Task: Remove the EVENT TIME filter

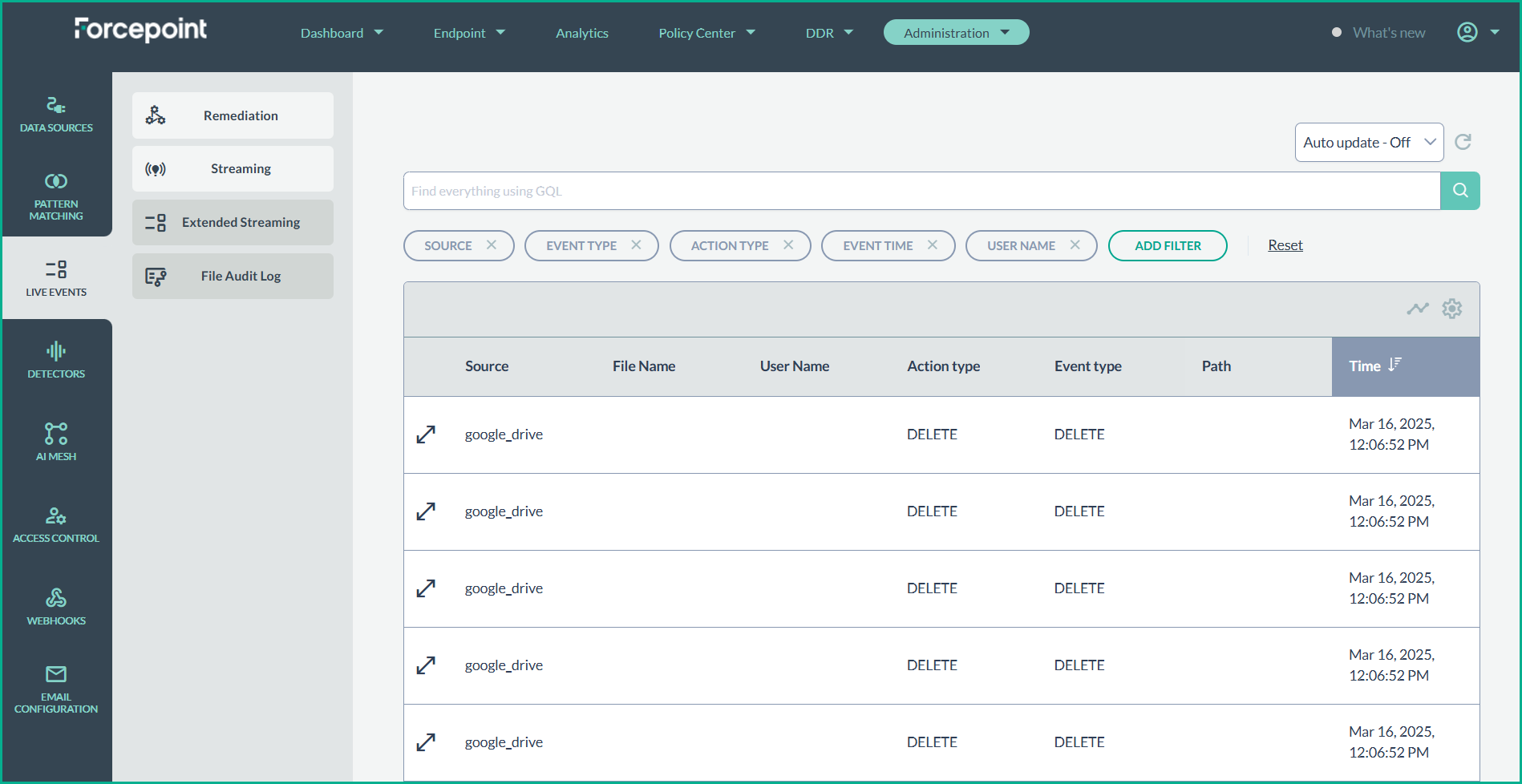Action: (x=932, y=245)
